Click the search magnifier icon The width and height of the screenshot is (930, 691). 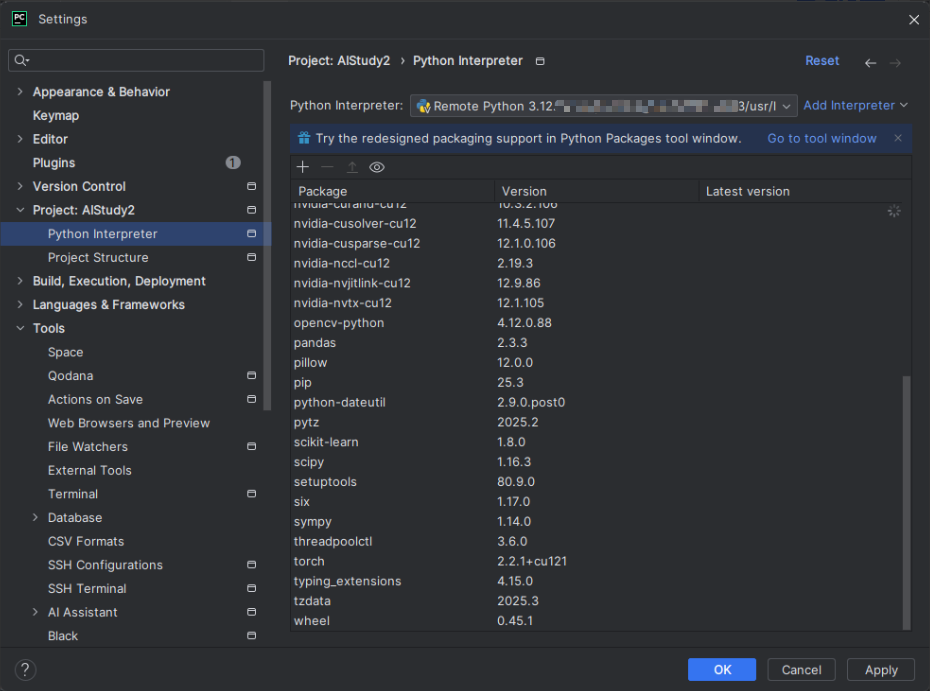tap(21, 60)
